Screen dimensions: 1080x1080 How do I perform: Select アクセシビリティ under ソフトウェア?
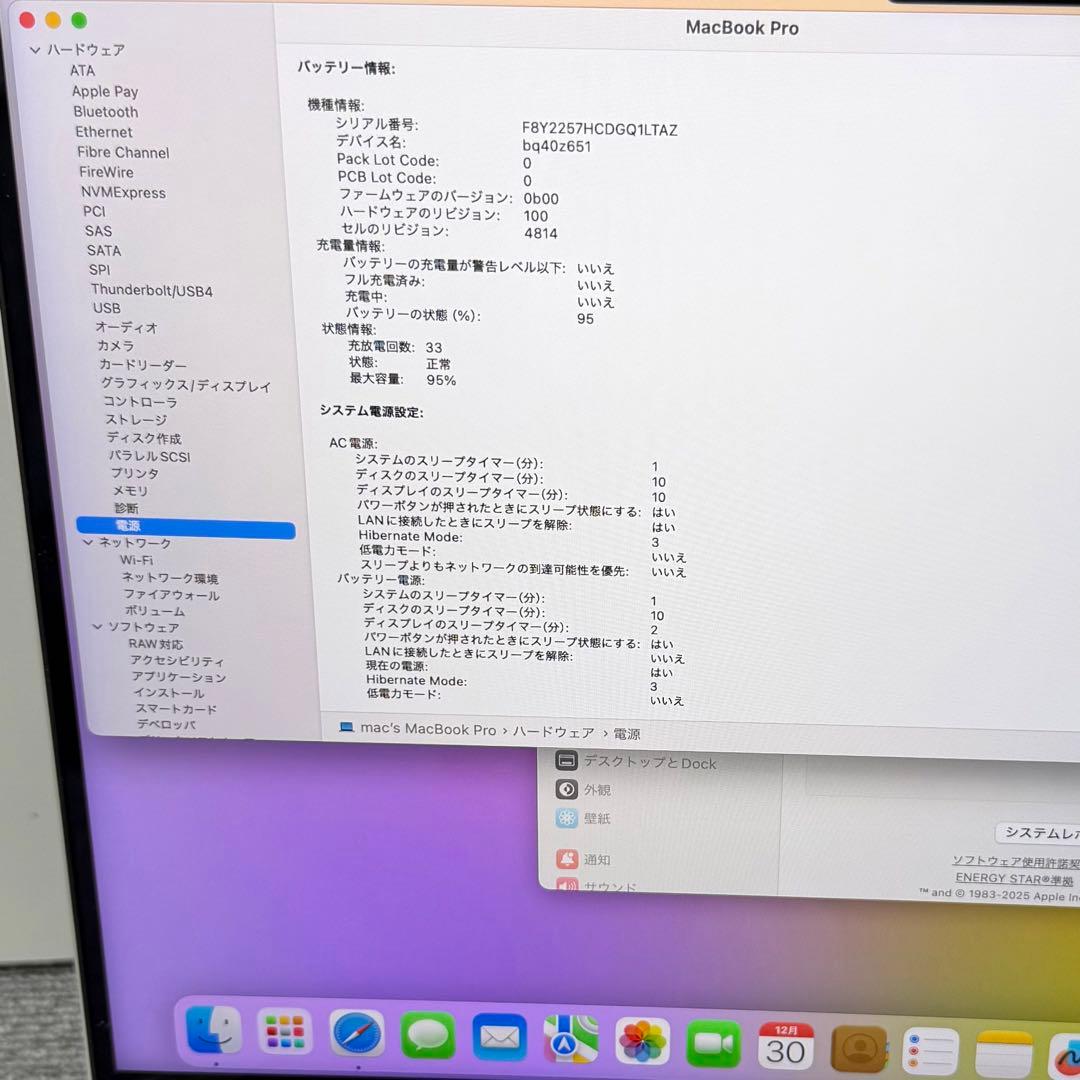[x=177, y=660]
